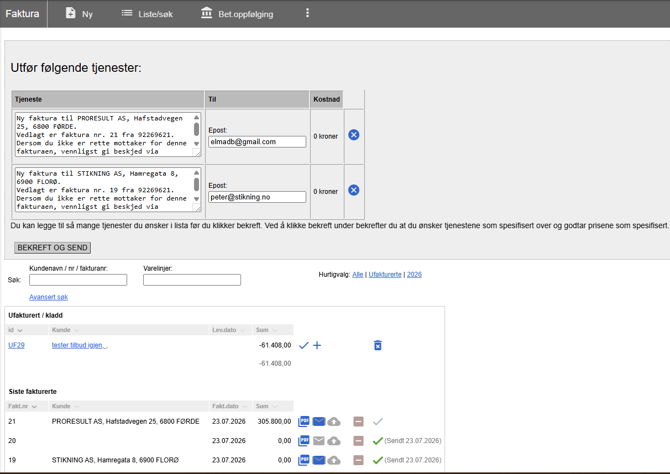Click the green sent checkmark for invoice 20

(378, 441)
